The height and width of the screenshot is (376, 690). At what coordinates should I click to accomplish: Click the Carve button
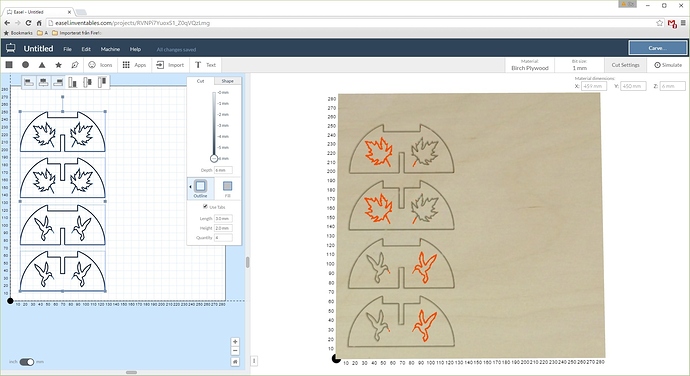pos(657,48)
